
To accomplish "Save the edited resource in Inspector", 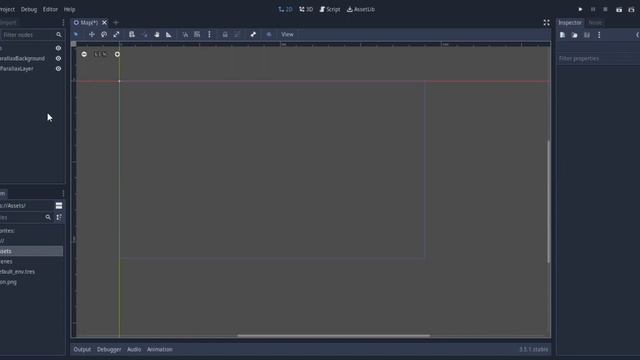I will pyautogui.click(x=587, y=35).
